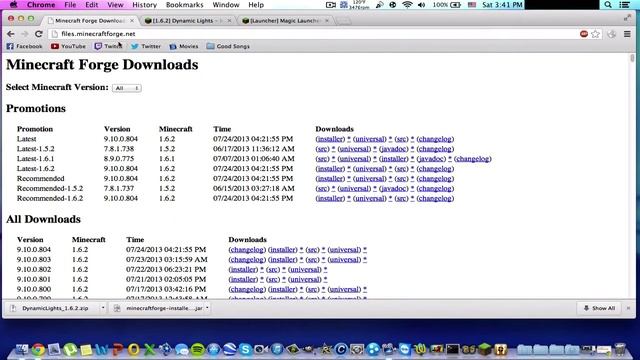Viewport: 640px width, 360px height.
Task: Open the YouTube bookmark
Action: point(68,46)
